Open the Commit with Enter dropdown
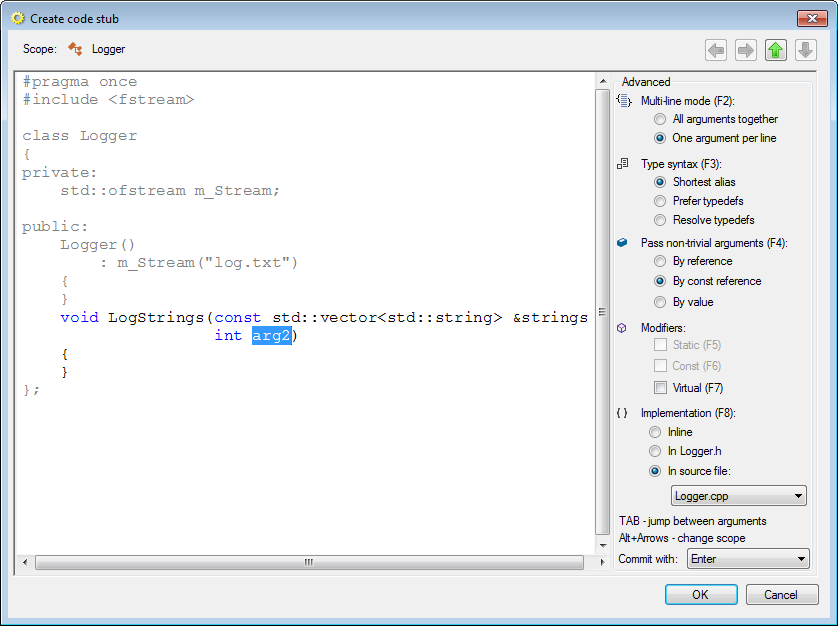This screenshot has width=838, height=626. click(748, 559)
